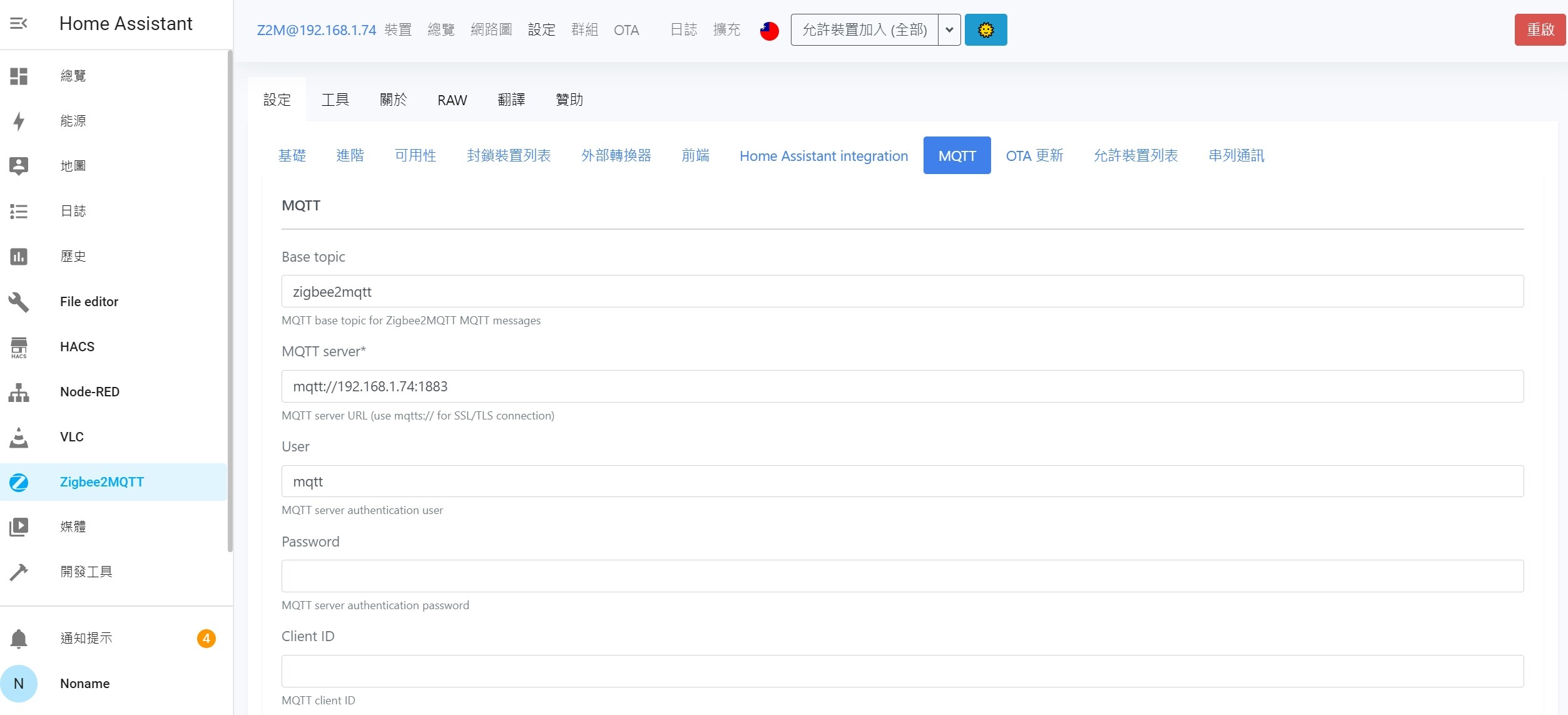Click the Home Assistant title text
The image size is (1568, 715).
(126, 24)
